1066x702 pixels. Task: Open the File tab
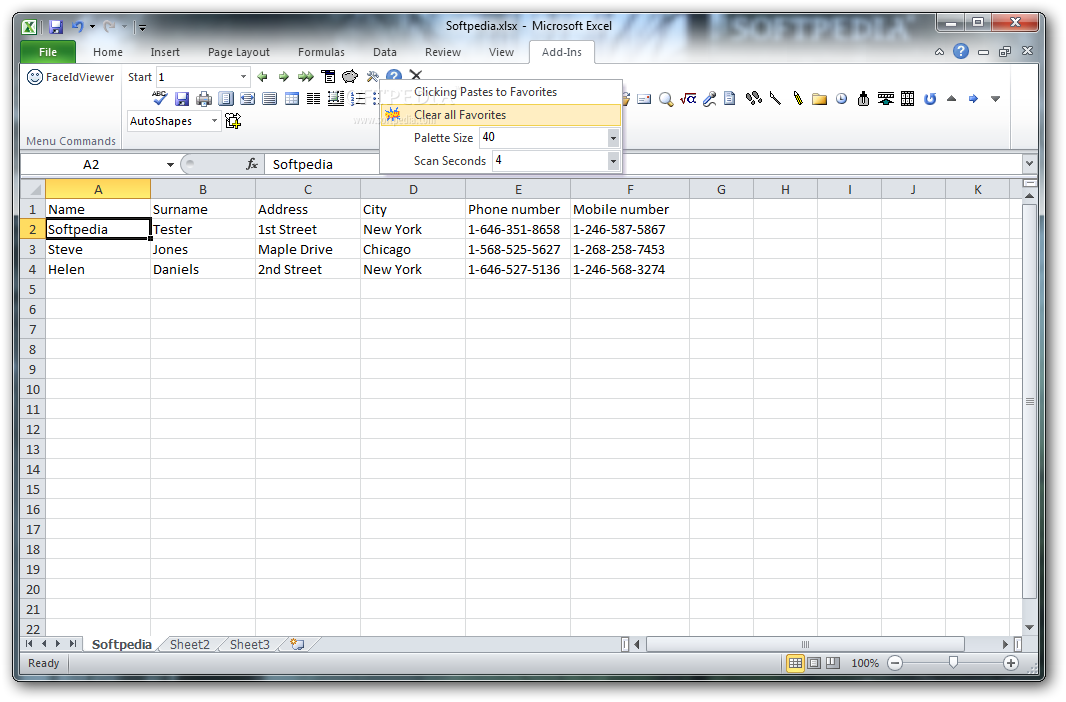[x=48, y=52]
